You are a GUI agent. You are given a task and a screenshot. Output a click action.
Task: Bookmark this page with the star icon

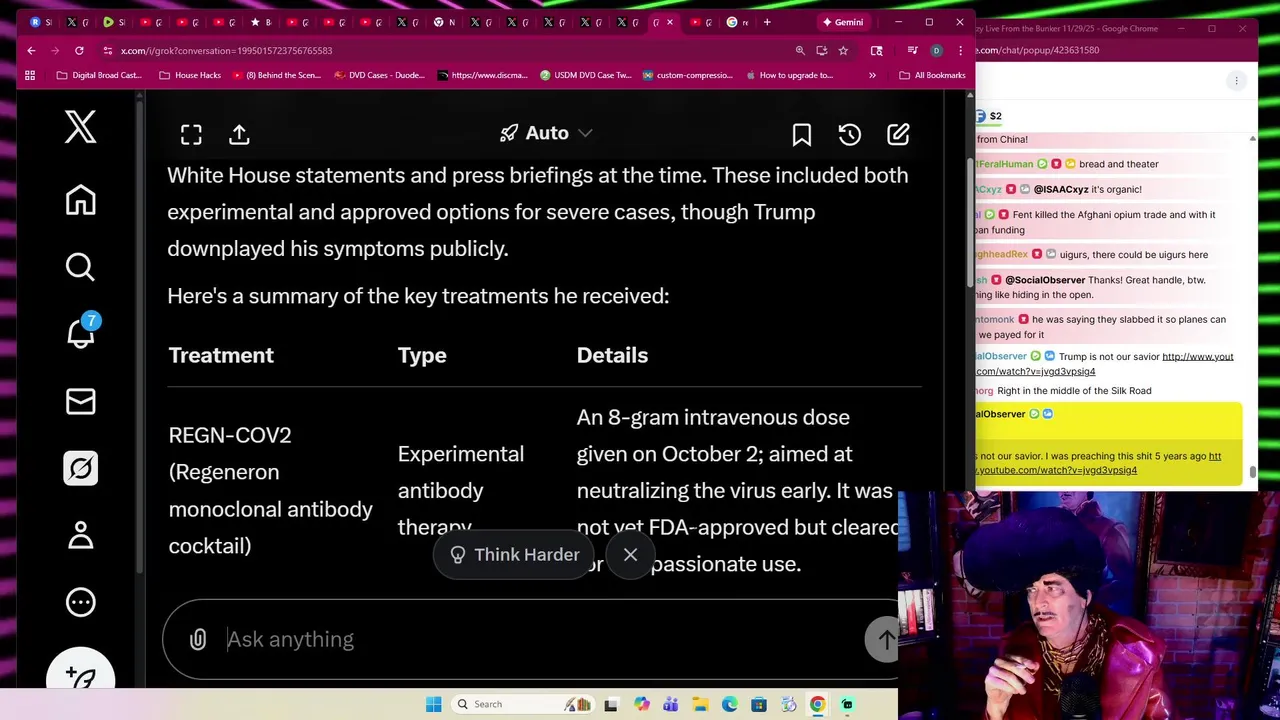point(843,50)
